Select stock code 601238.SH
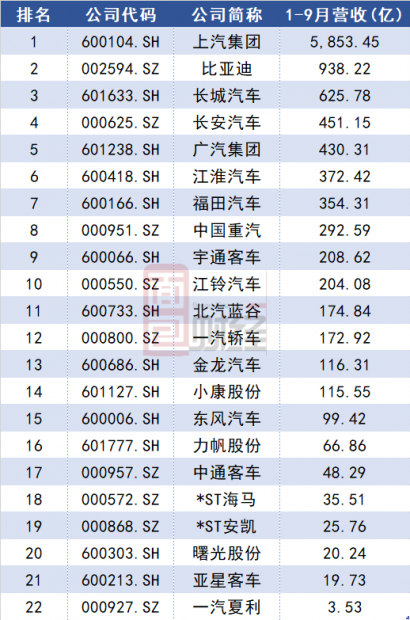Screen dimensions: 410x620 [x=120, y=149]
